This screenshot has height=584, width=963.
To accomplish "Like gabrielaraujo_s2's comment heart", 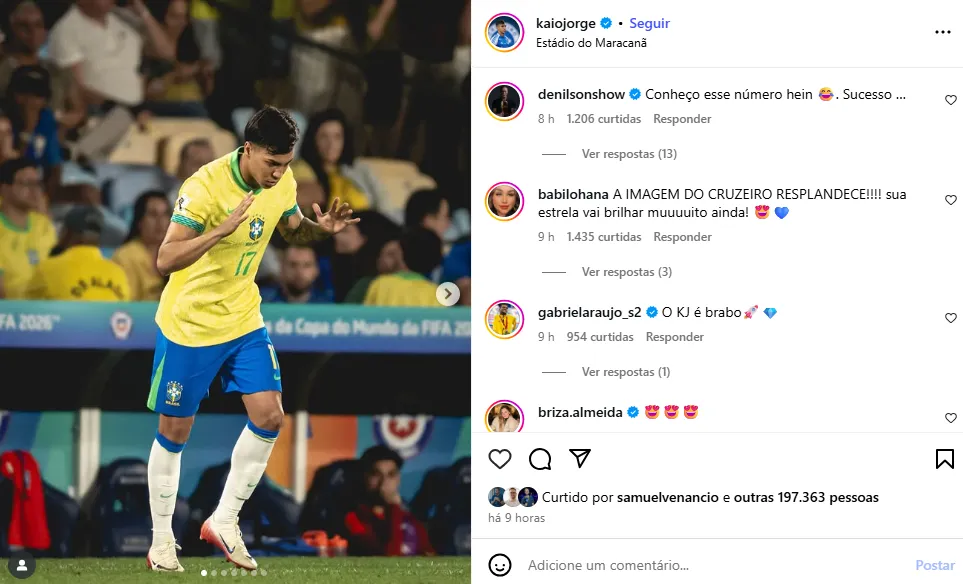I will [951, 318].
